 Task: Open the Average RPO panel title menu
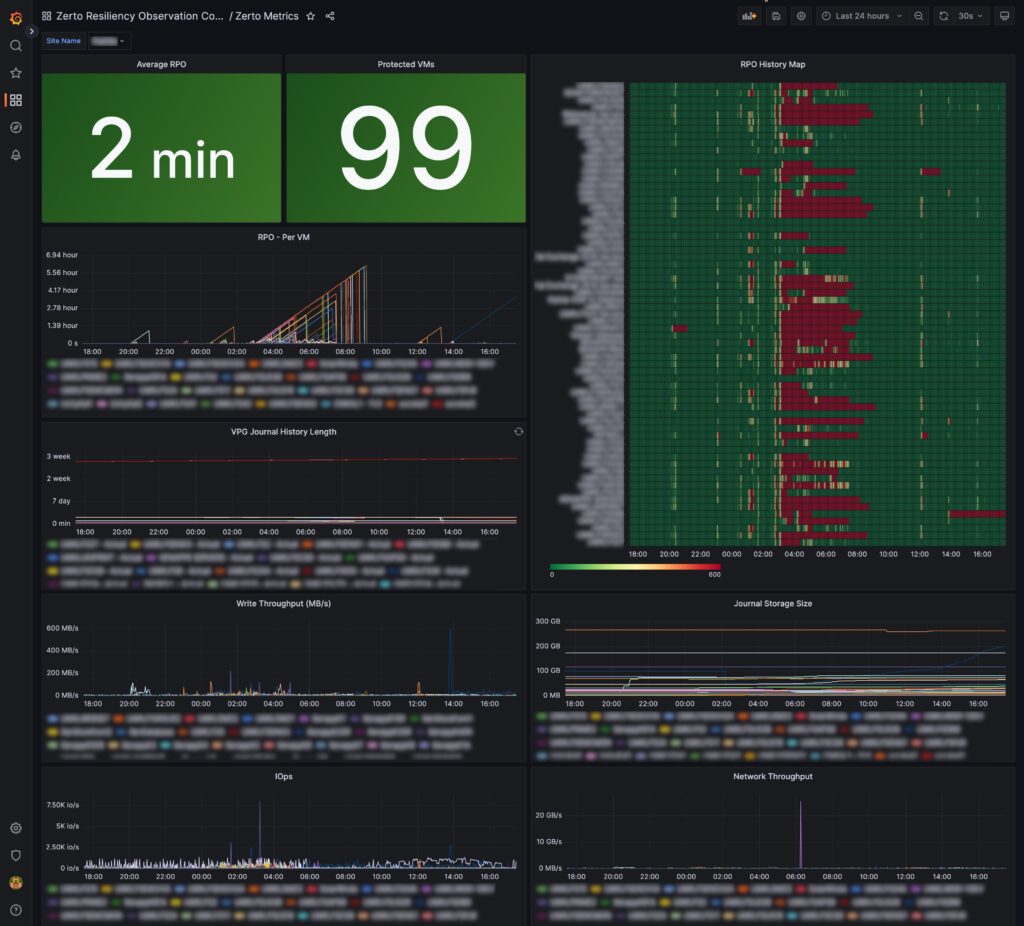[x=161, y=64]
